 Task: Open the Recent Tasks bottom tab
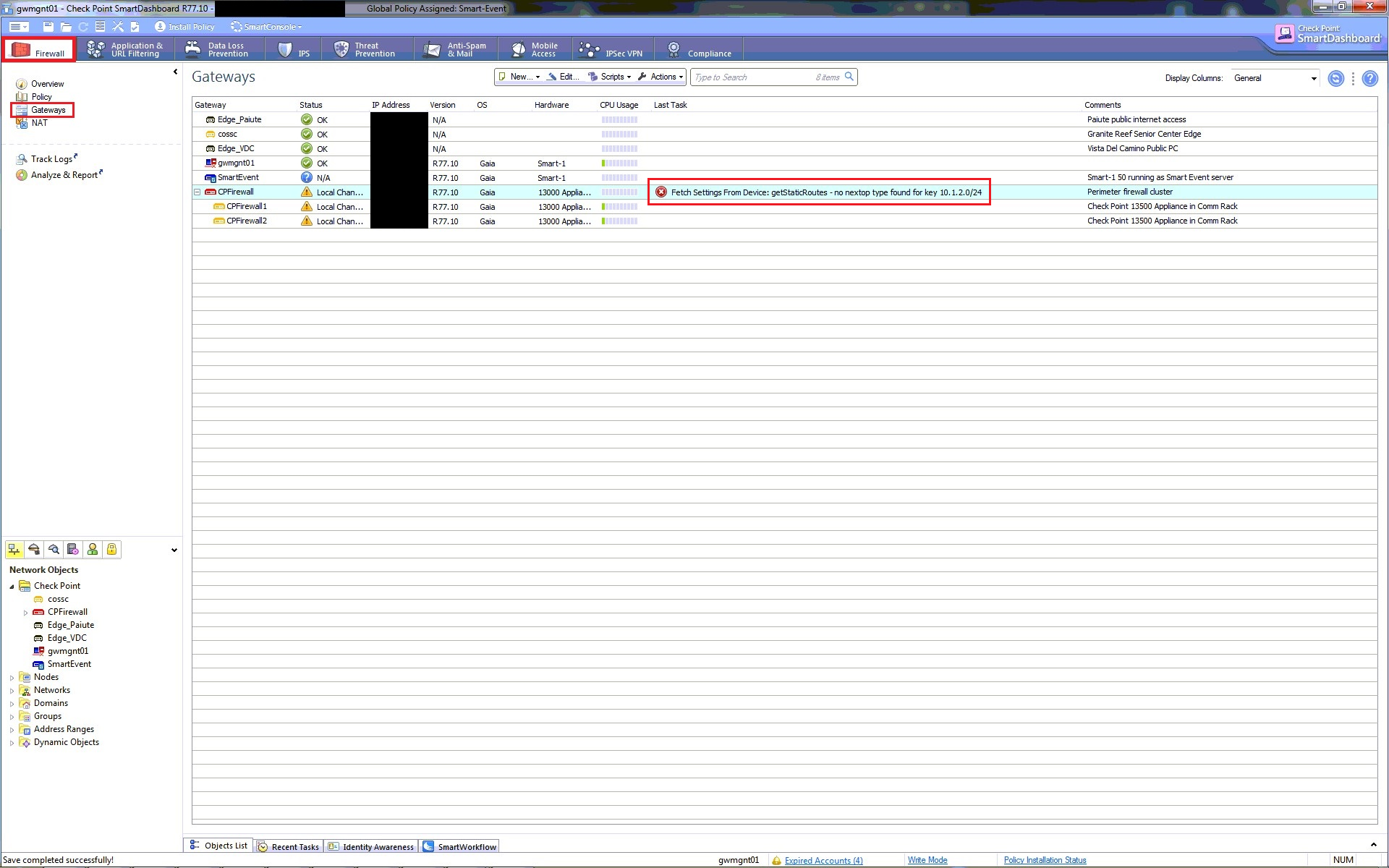click(289, 846)
